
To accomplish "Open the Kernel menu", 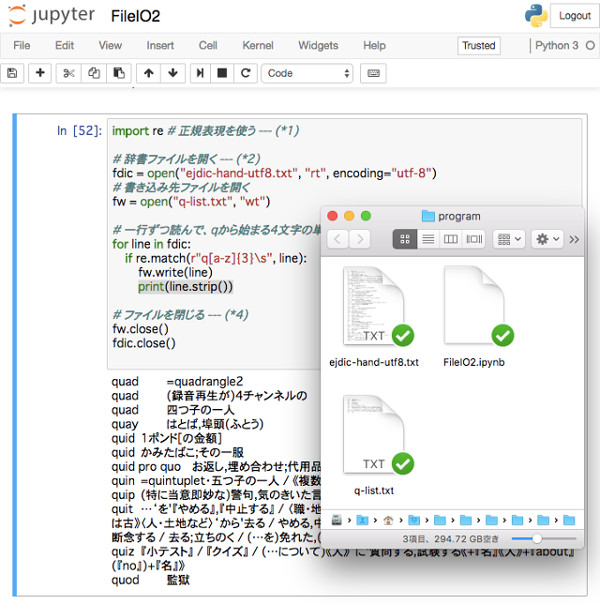I will 257,45.
